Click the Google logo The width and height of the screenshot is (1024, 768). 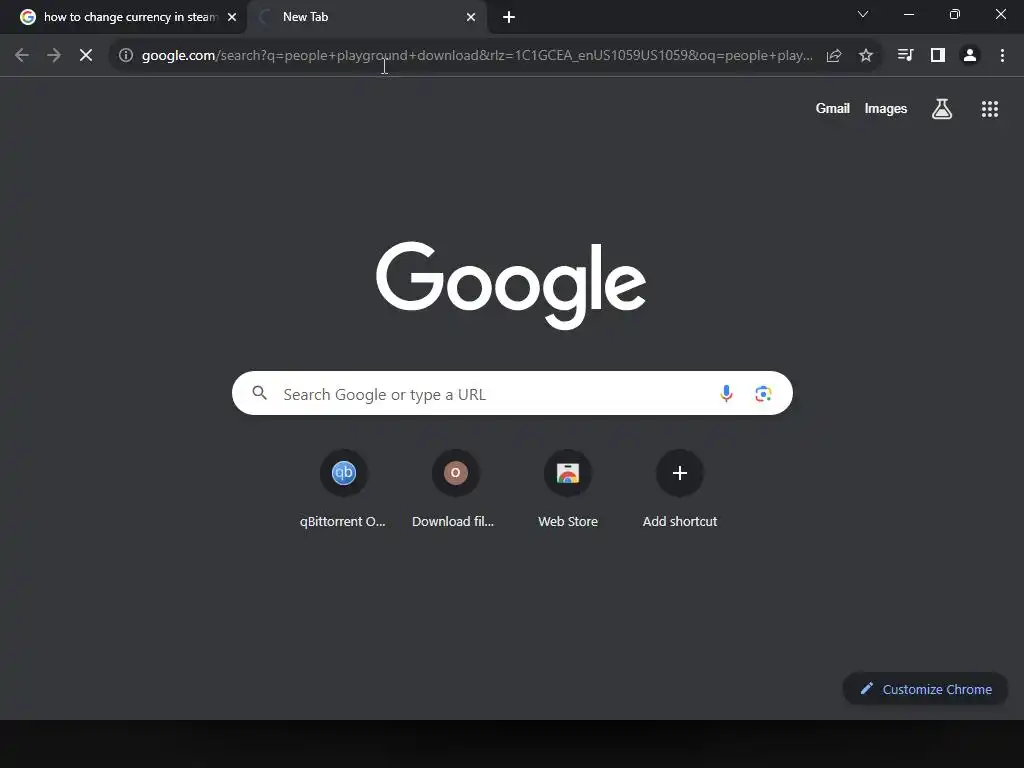coord(511,285)
